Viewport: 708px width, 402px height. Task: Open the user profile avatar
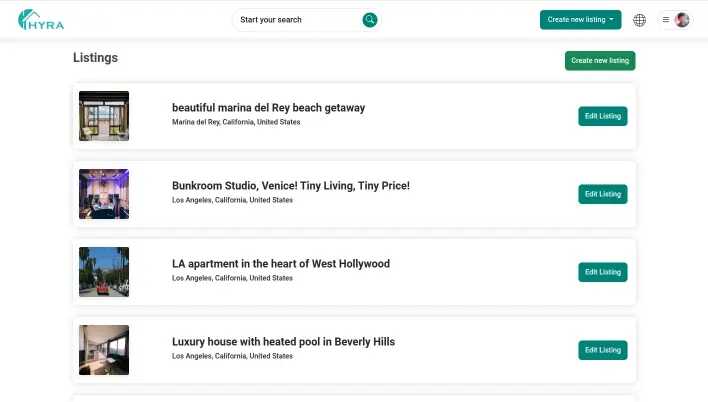[x=682, y=20]
